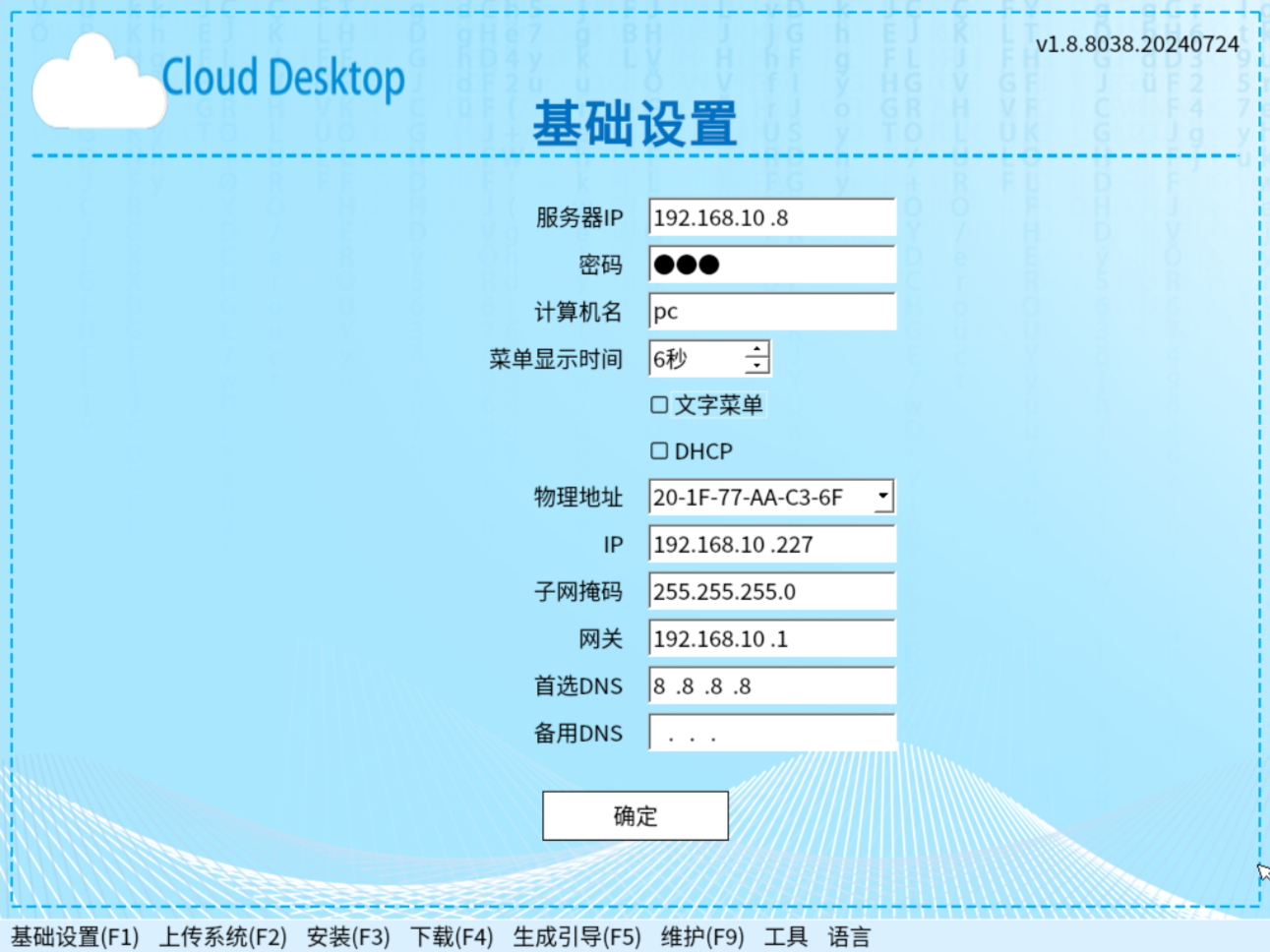Click the 服务器IP label
The width and height of the screenshot is (1270, 952).
click(579, 217)
